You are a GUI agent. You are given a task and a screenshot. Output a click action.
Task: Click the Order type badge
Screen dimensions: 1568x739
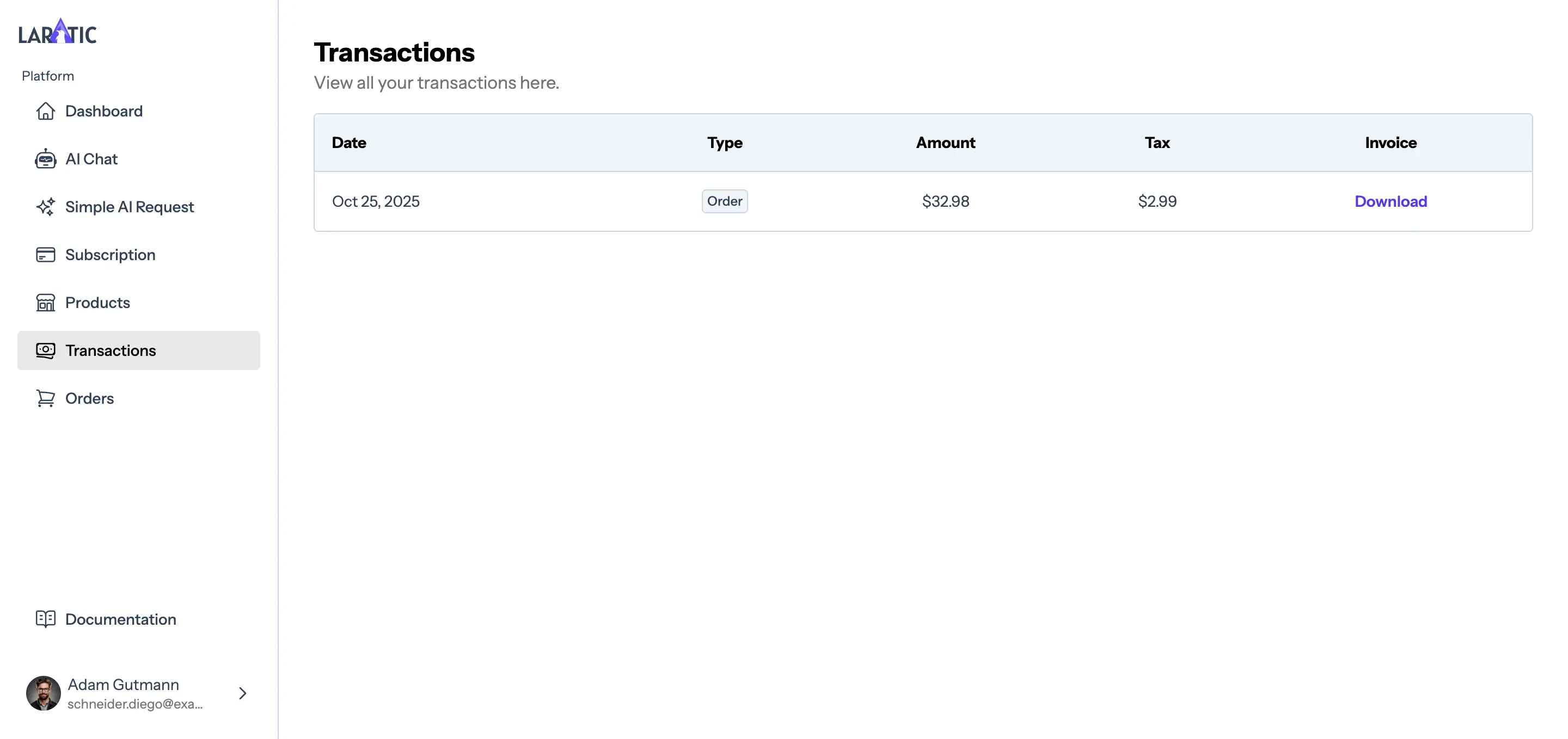click(724, 201)
